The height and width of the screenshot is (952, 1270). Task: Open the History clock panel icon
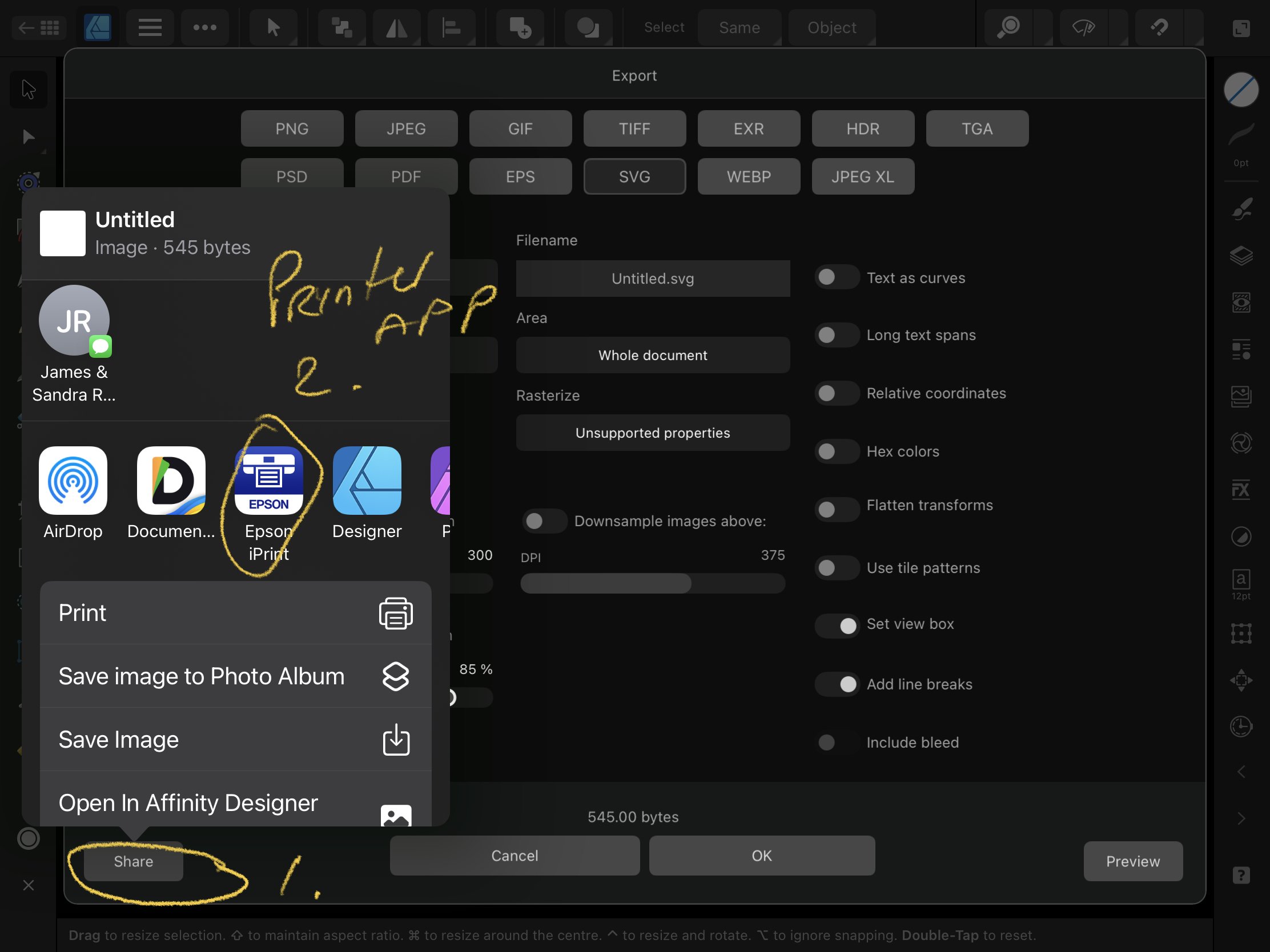(1241, 727)
